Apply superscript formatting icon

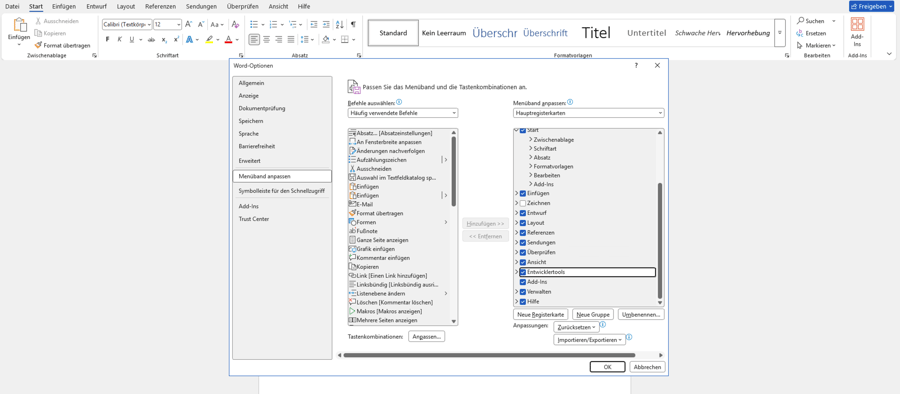(176, 40)
